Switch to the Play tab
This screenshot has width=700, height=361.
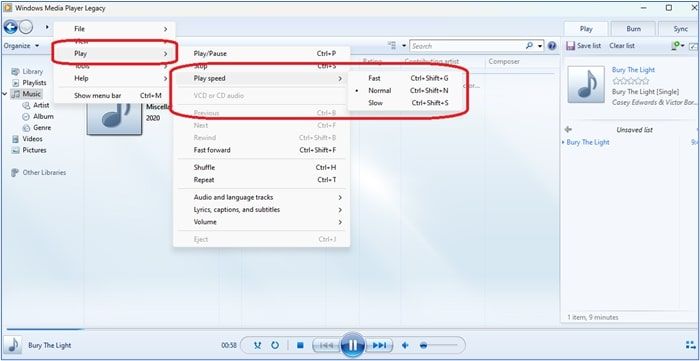coord(586,29)
